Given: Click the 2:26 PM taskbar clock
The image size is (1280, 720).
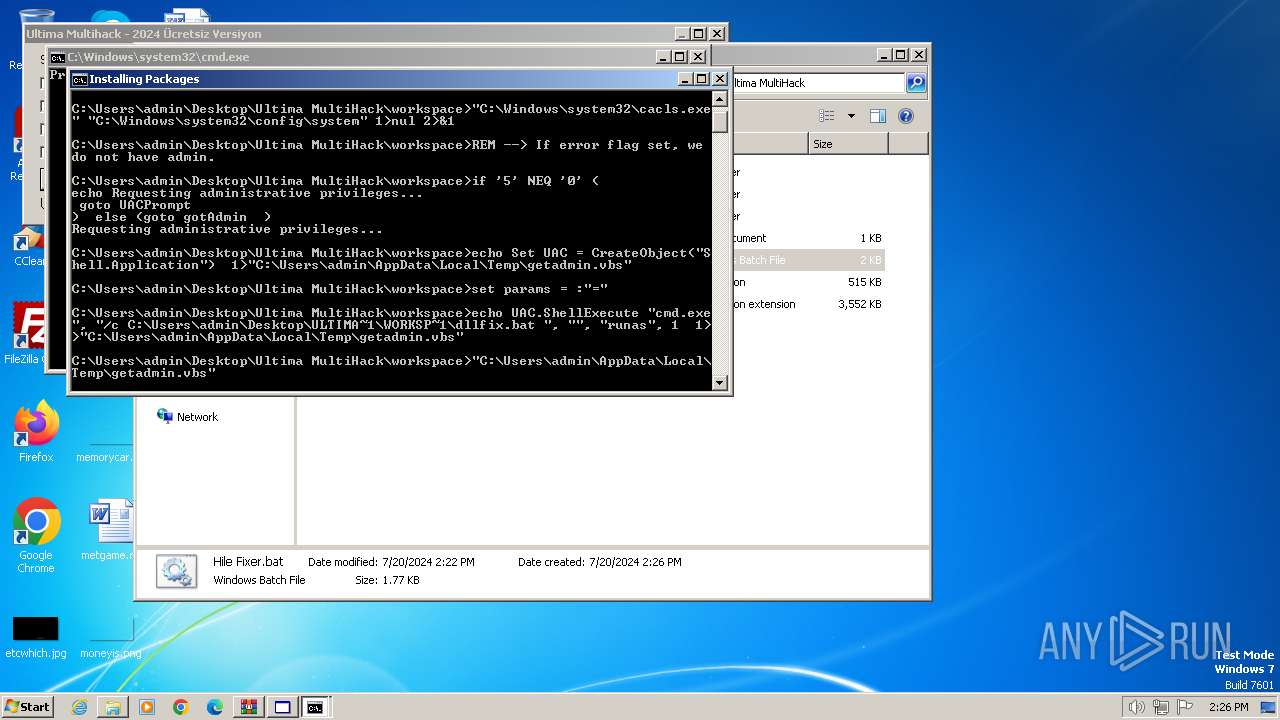Looking at the screenshot, I should pos(1228,707).
